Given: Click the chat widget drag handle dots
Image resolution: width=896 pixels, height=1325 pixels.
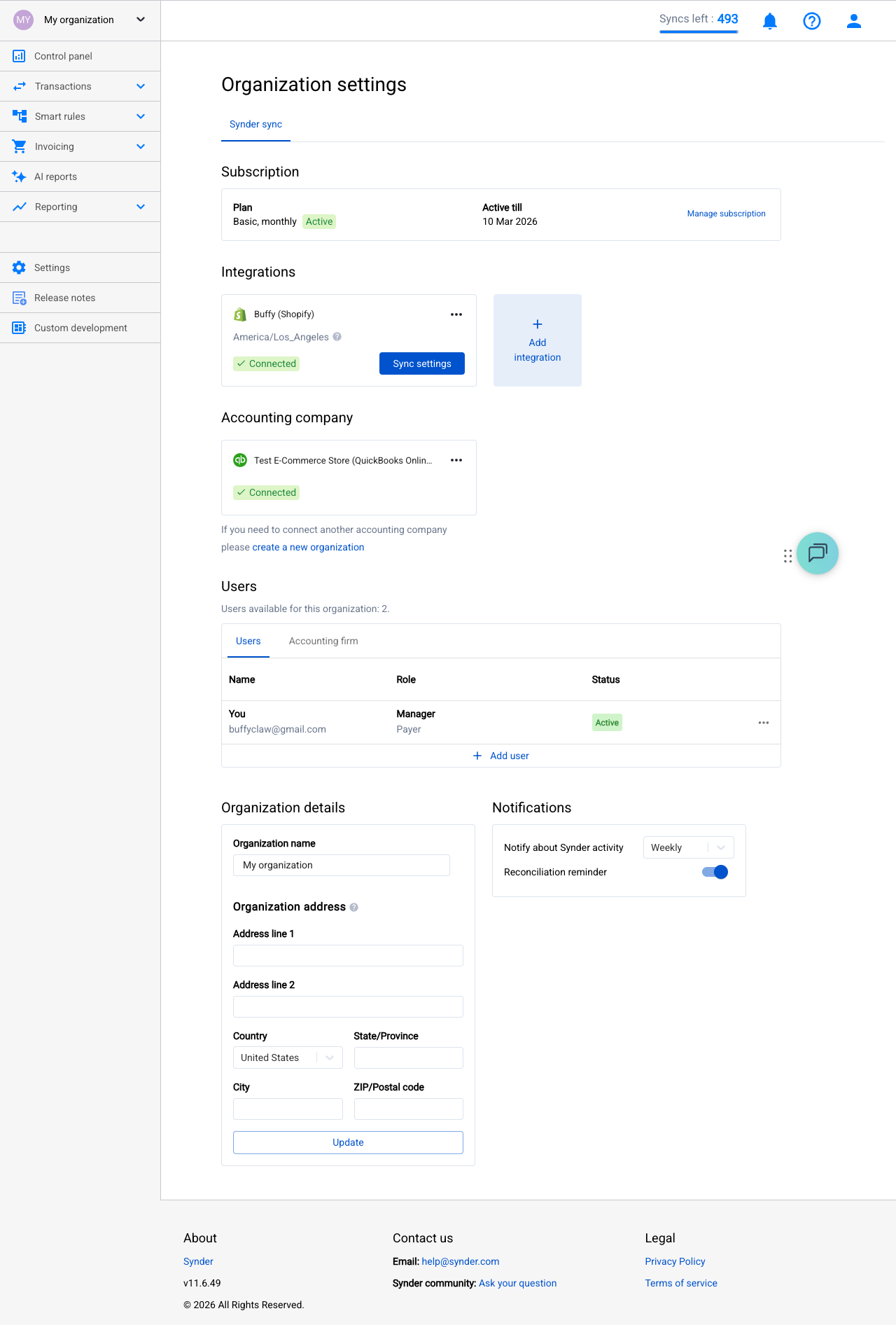Looking at the screenshot, I should (788, 556).
